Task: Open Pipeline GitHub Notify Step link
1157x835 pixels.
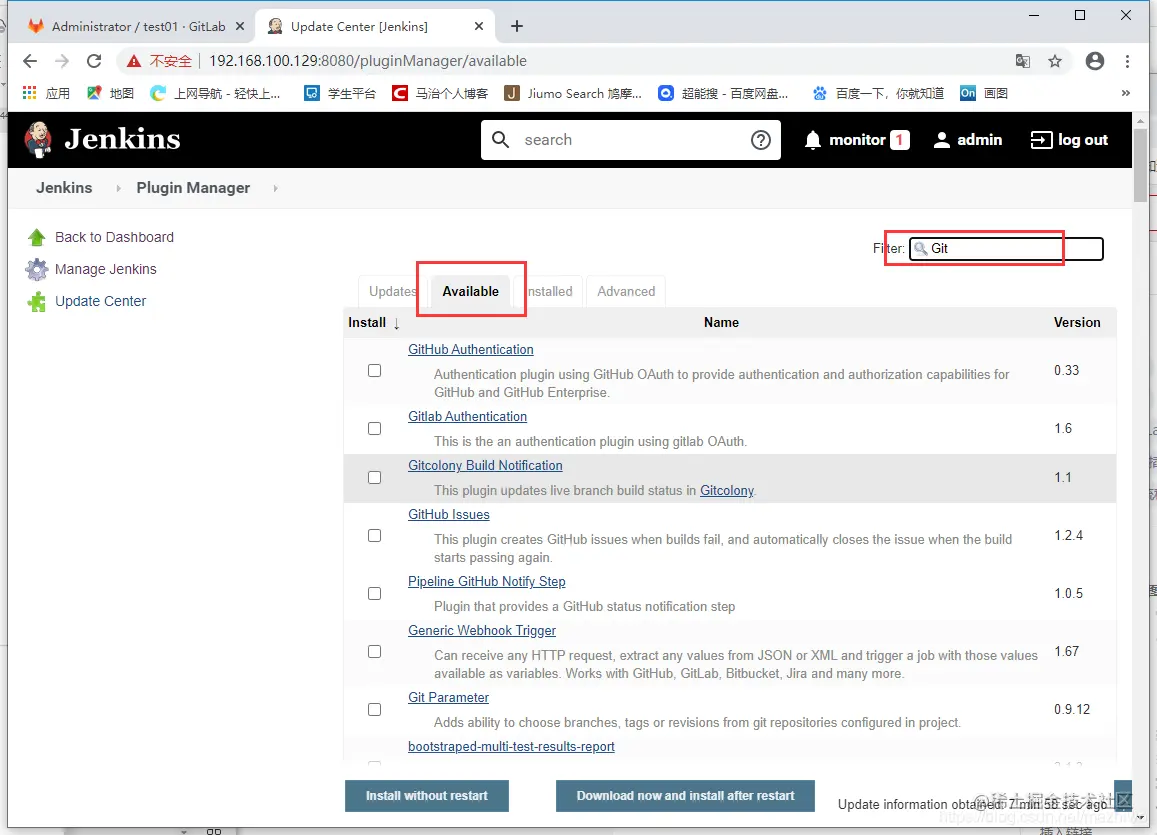Action: (486, 581)
